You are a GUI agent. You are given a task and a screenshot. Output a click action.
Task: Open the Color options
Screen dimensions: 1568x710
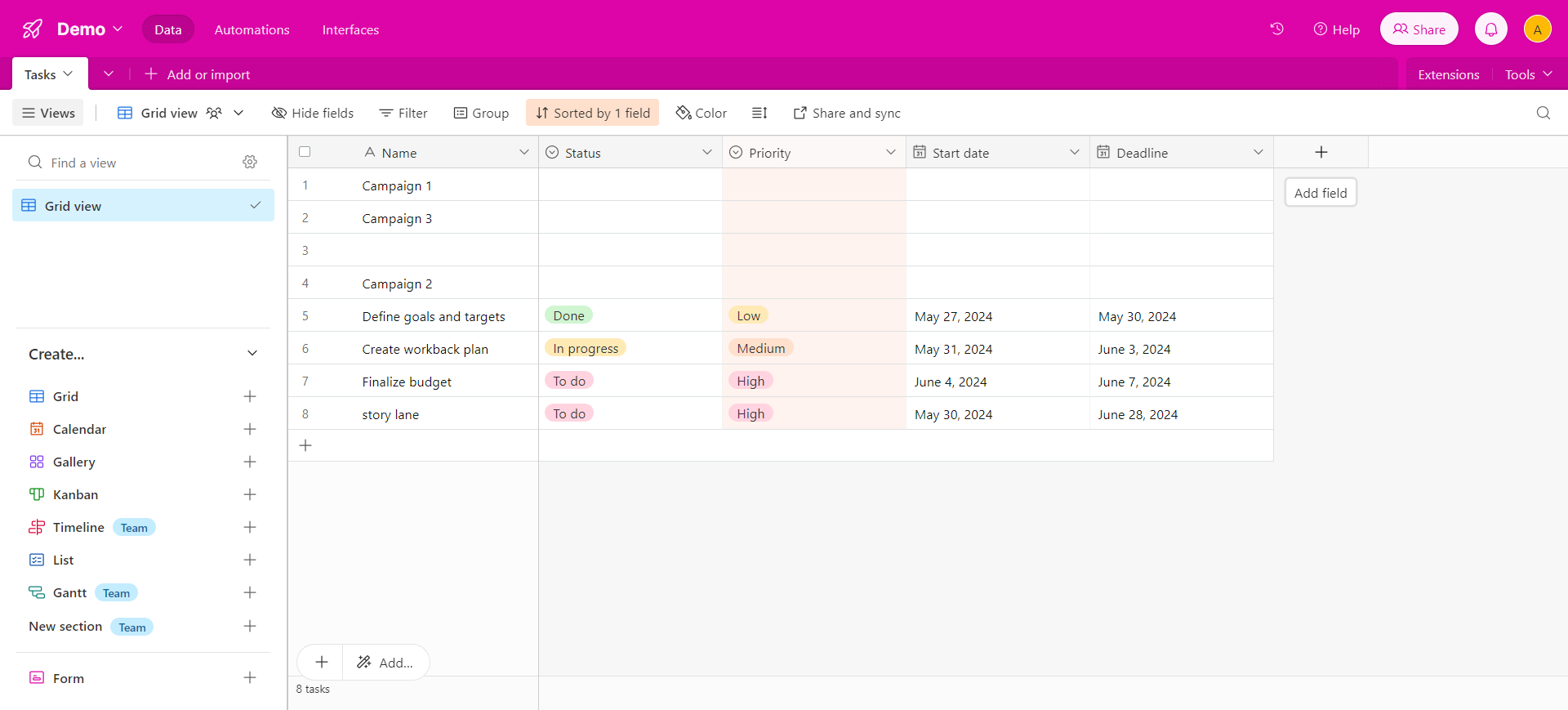(702, 113)
